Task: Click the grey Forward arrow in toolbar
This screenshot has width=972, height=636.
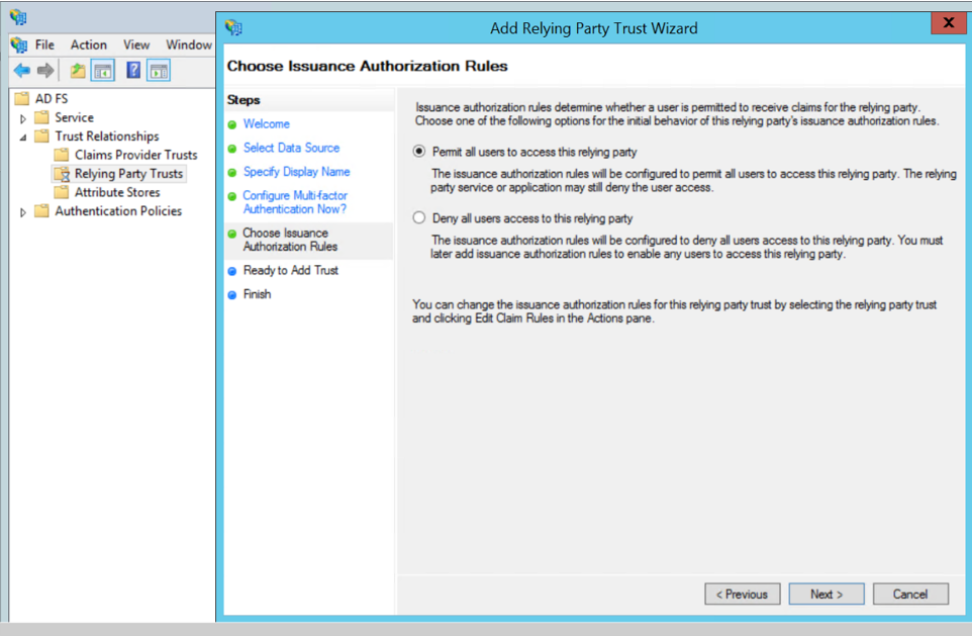Action: [45, 70]
